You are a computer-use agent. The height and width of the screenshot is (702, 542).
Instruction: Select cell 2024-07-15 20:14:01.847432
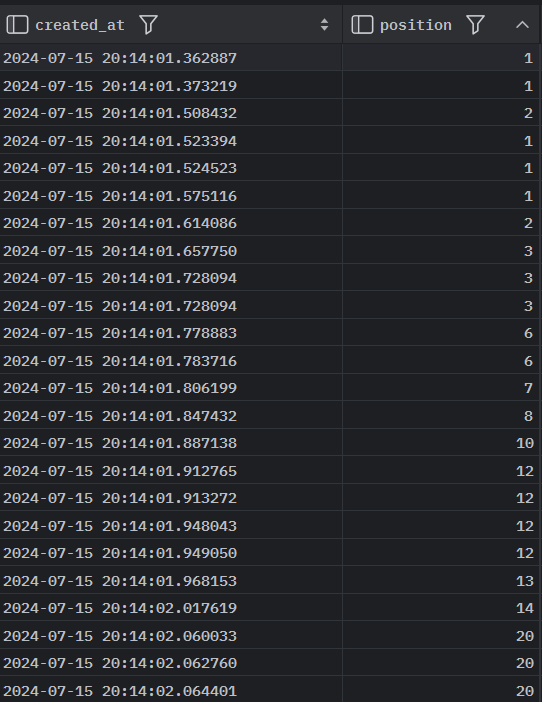point(171,416)
